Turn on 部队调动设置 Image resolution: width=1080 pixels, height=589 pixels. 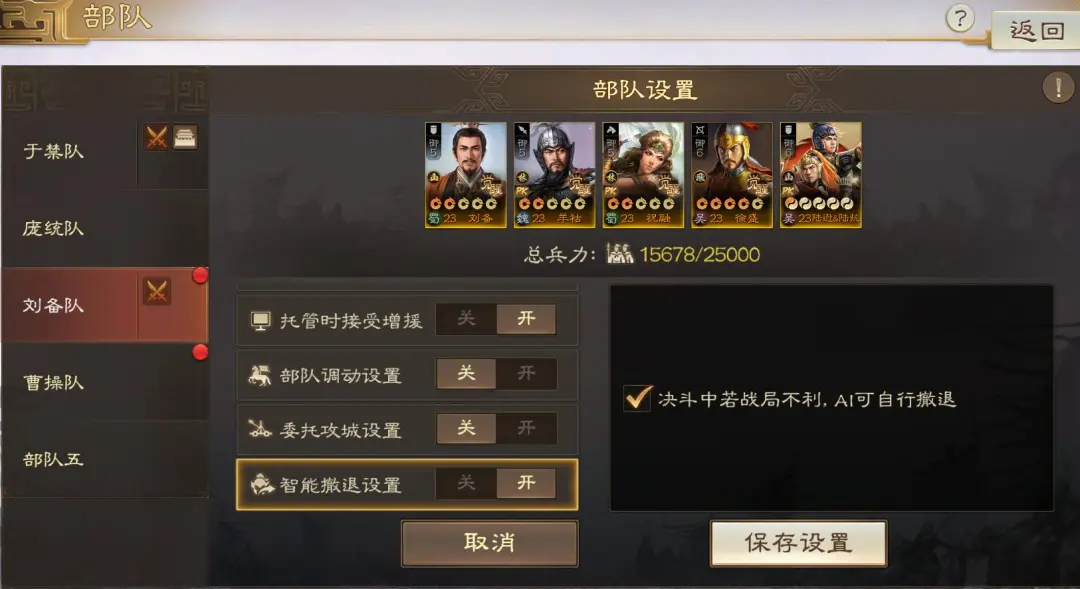(526, 374)
